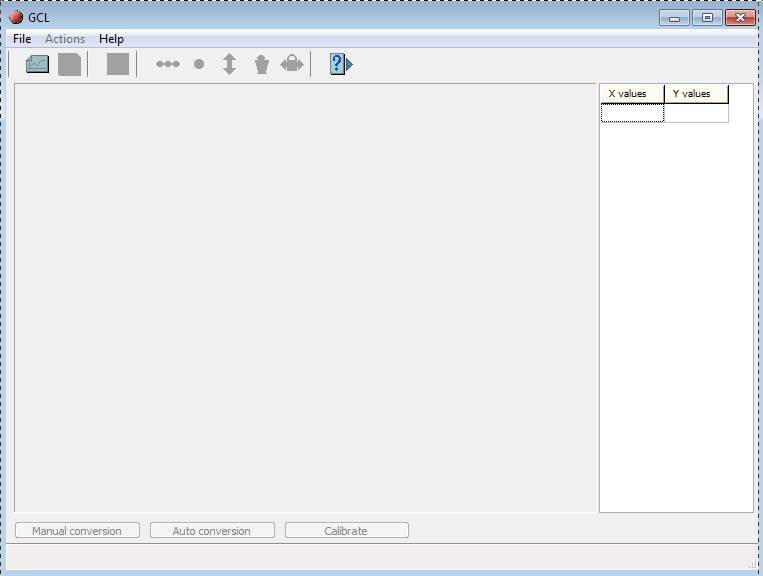Screen dimensions: 763x576
Task: Click the grayed save document toolbar icon
Action: point(70,64)
